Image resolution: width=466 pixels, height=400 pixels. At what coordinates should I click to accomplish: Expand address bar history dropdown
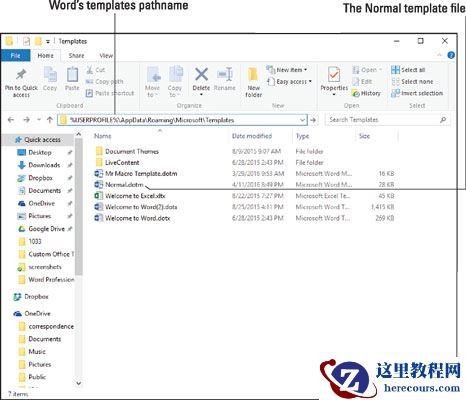tap(302, 120)
